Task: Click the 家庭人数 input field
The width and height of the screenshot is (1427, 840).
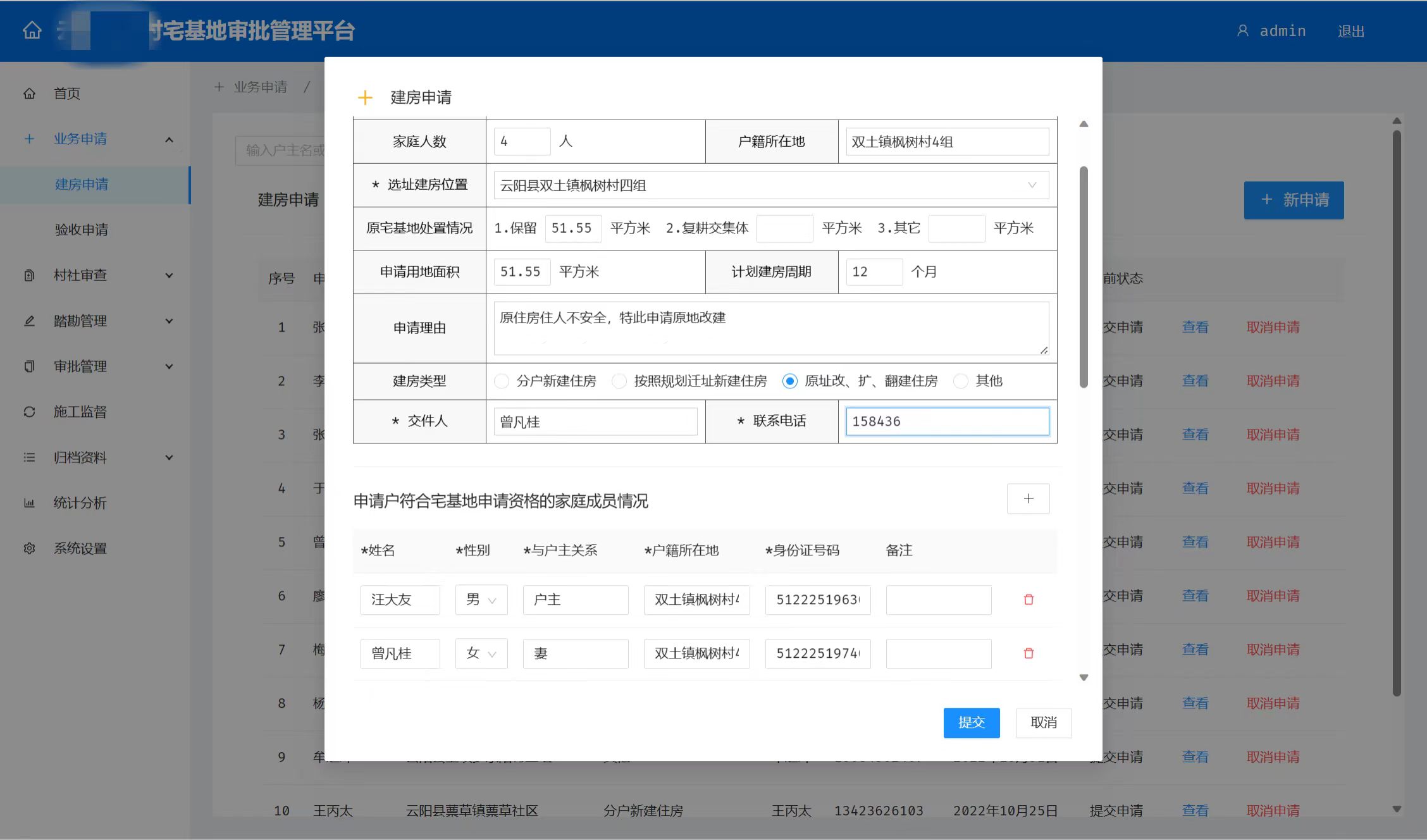Action: [522, 142]
